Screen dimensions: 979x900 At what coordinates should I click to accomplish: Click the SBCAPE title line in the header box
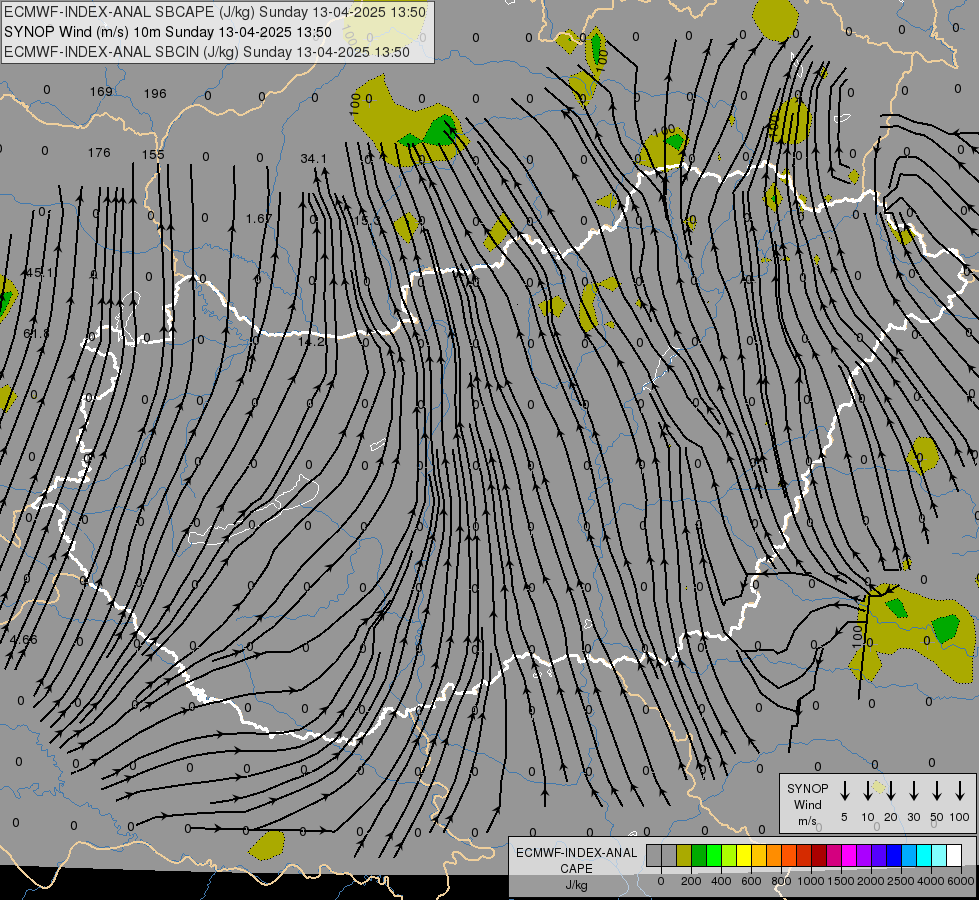point(215,12)
